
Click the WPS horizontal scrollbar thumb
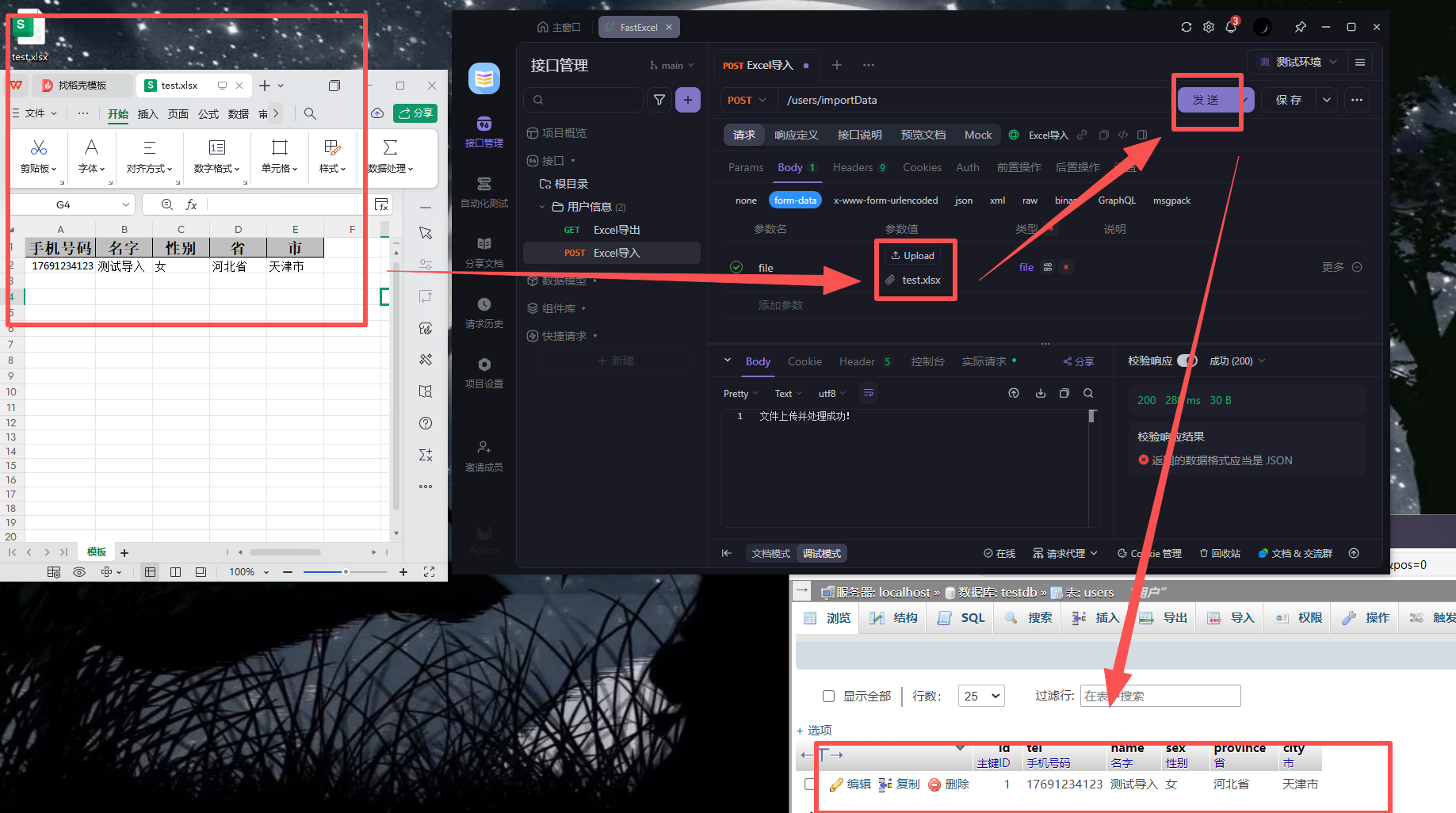(285, 552)
